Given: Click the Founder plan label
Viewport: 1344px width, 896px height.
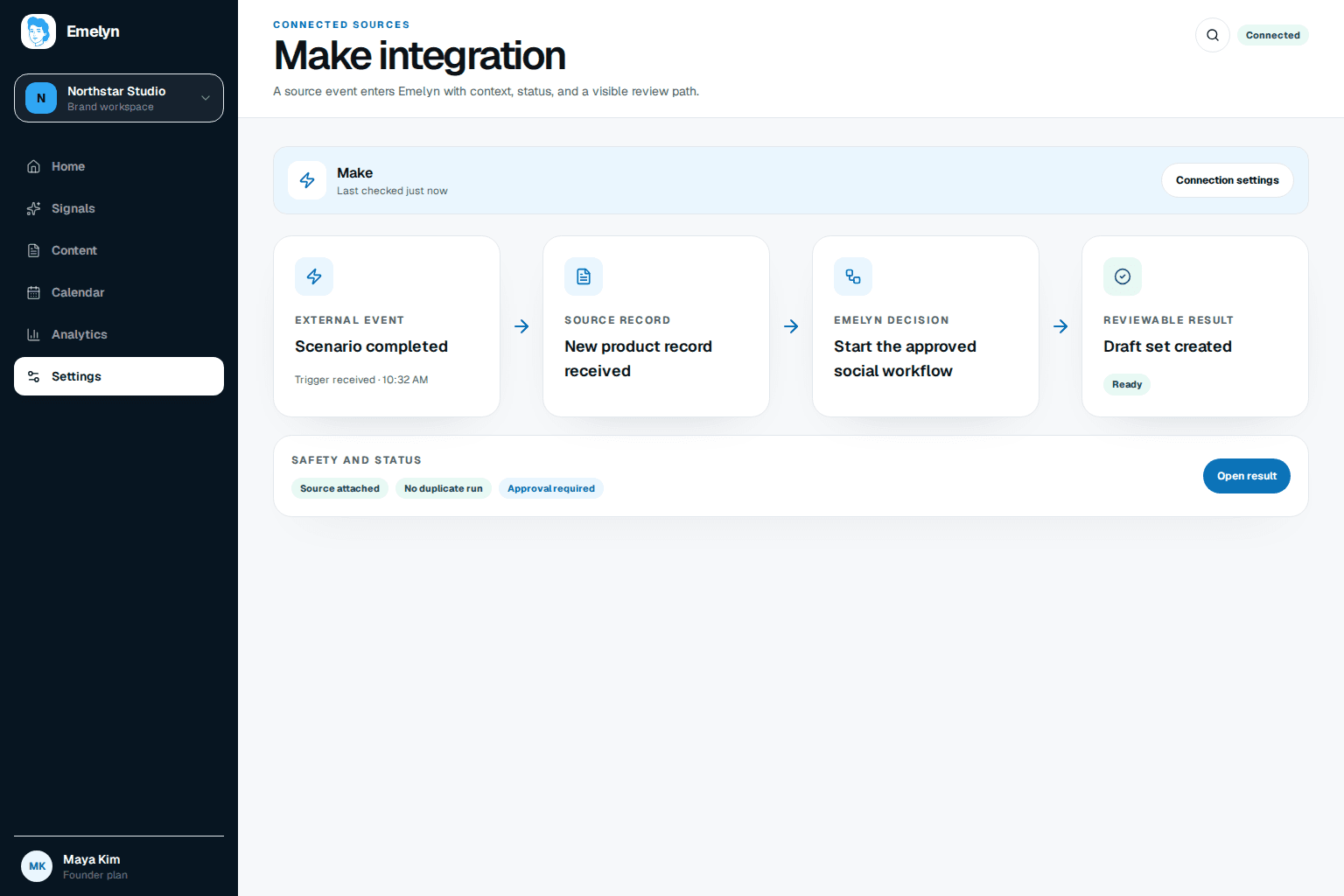Looking at the screenshot, I should click(95, 875).
